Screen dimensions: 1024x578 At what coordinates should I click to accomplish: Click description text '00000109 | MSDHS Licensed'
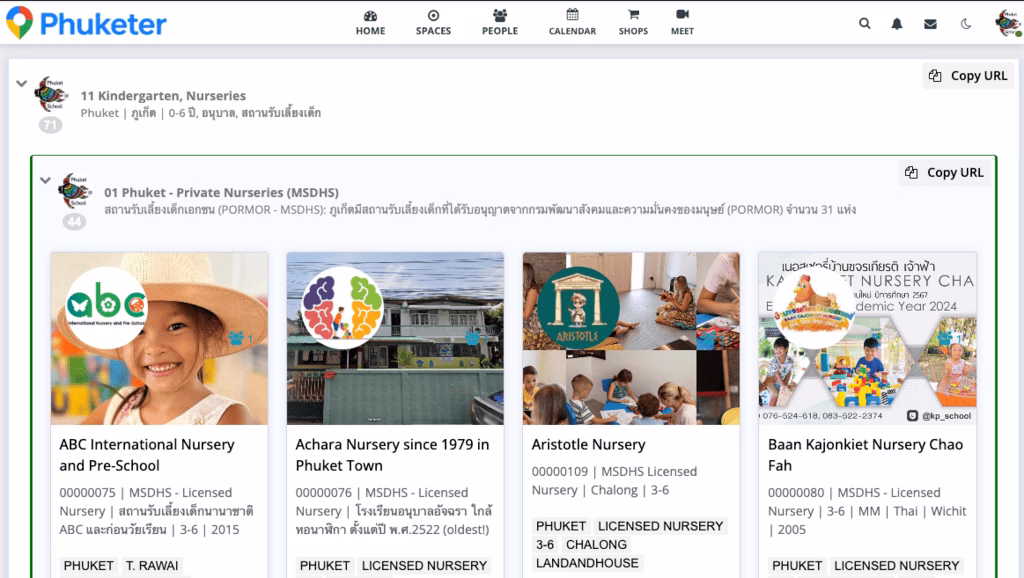pos(614,472)
